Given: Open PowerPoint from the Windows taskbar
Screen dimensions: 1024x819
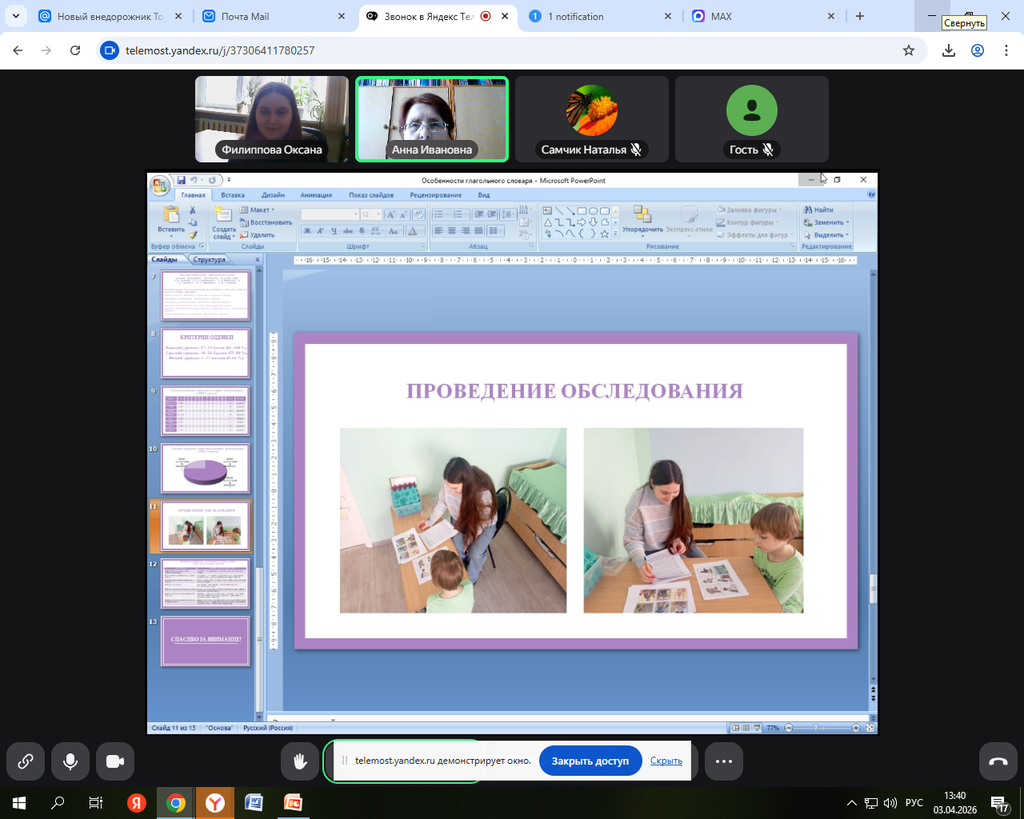Looking at the screenshot, I should tap(293, 802).
